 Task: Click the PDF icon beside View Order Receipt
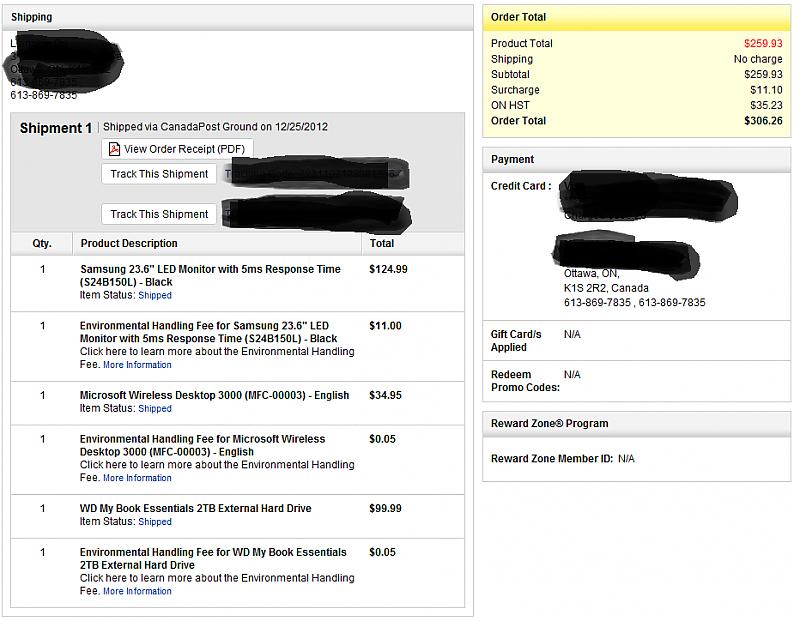pos(114,150)
